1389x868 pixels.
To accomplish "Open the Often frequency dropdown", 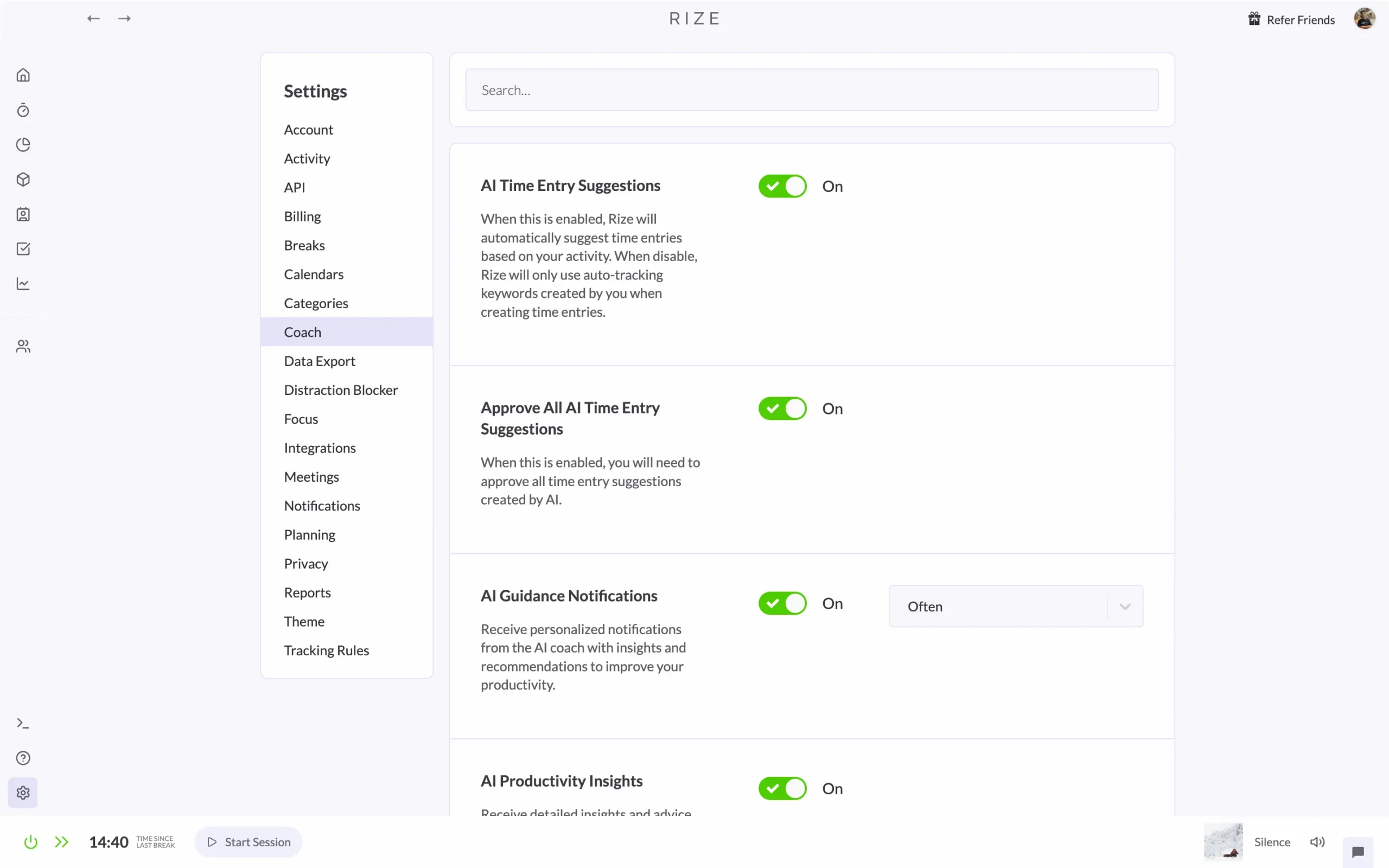I will 1016,606.
